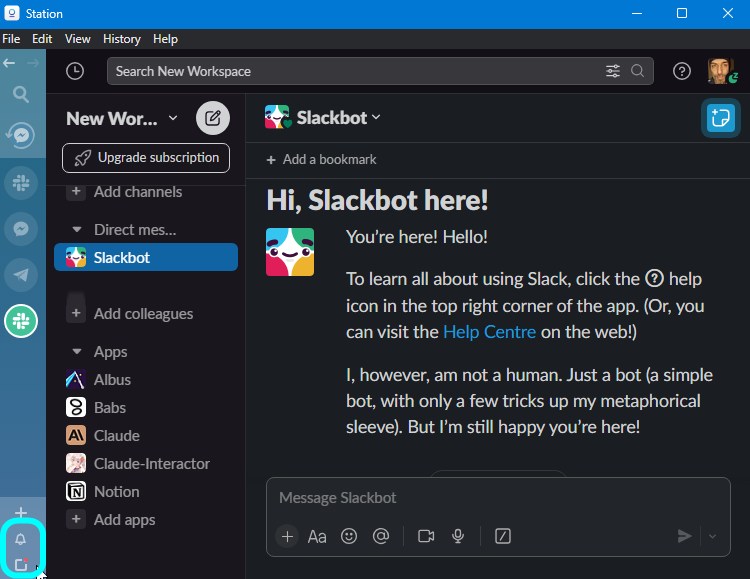
Task: Click the Slackbot avatar in the message
Action: click(290, 252)
